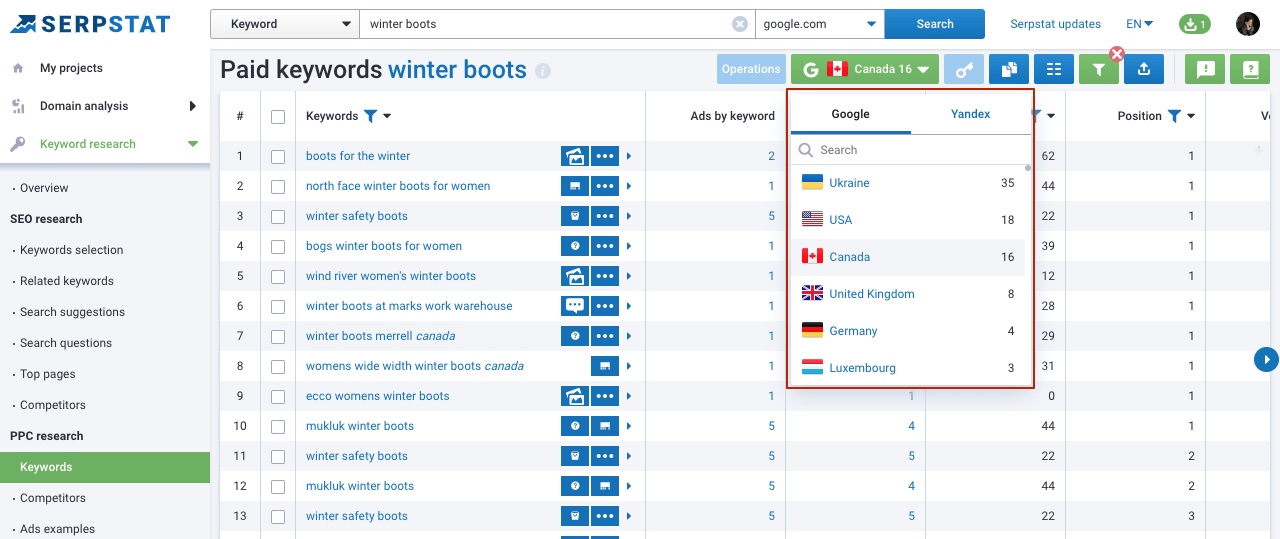Check the box for bogs winter boots for women
This screenshot has height=539, width=1280.
tap(278, 247)
